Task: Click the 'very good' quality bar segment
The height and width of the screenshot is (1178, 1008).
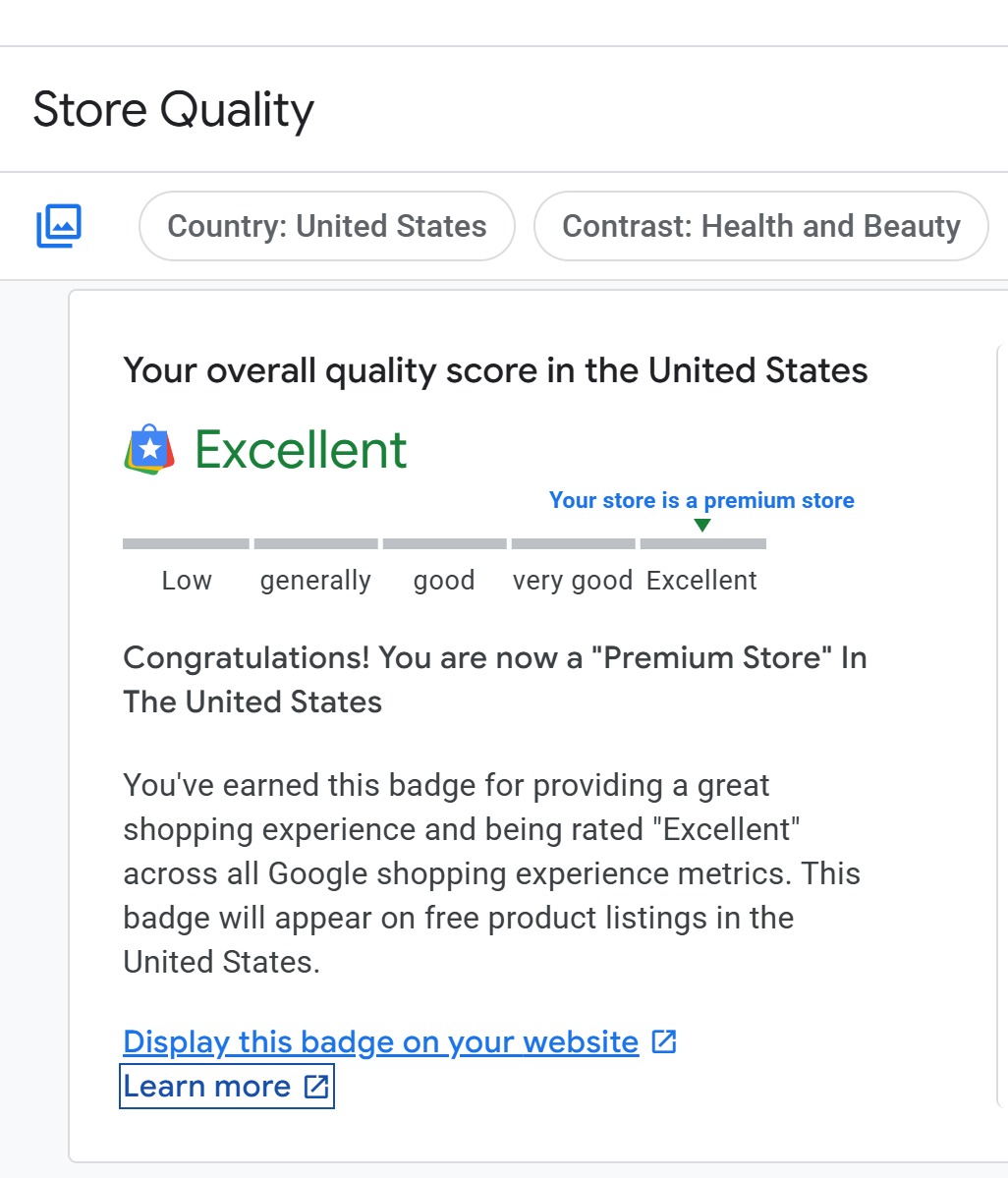Action: pos(573,543)
